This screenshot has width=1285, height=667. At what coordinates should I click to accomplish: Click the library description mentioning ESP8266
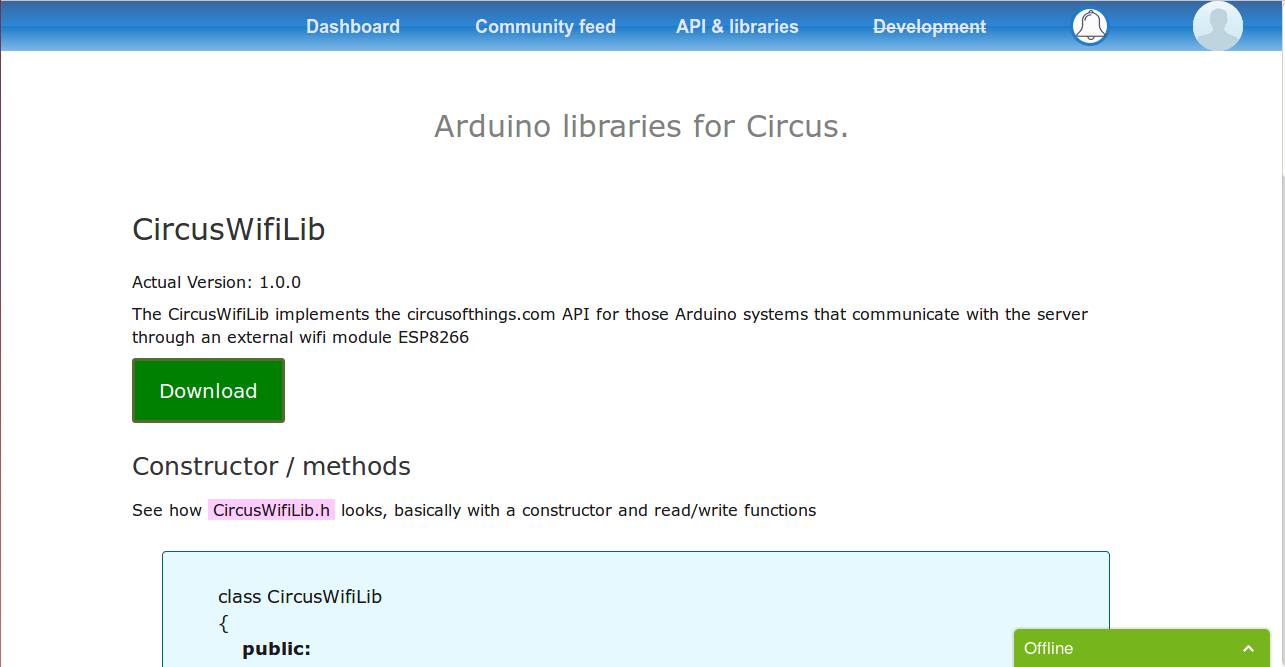tap(610, 326)
